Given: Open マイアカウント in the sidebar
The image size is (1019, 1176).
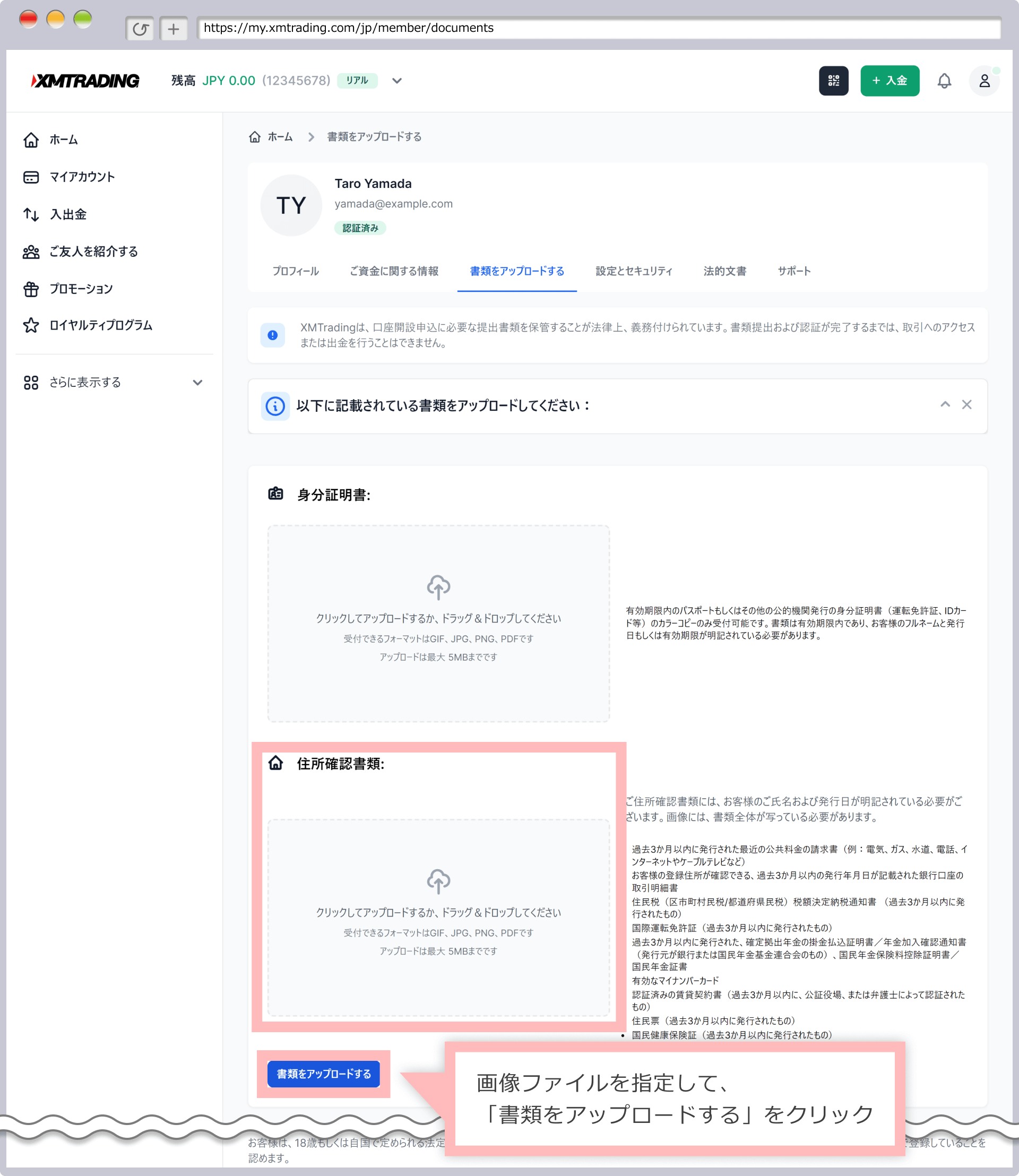Looking at the screenshot, I should click(82, 177).
